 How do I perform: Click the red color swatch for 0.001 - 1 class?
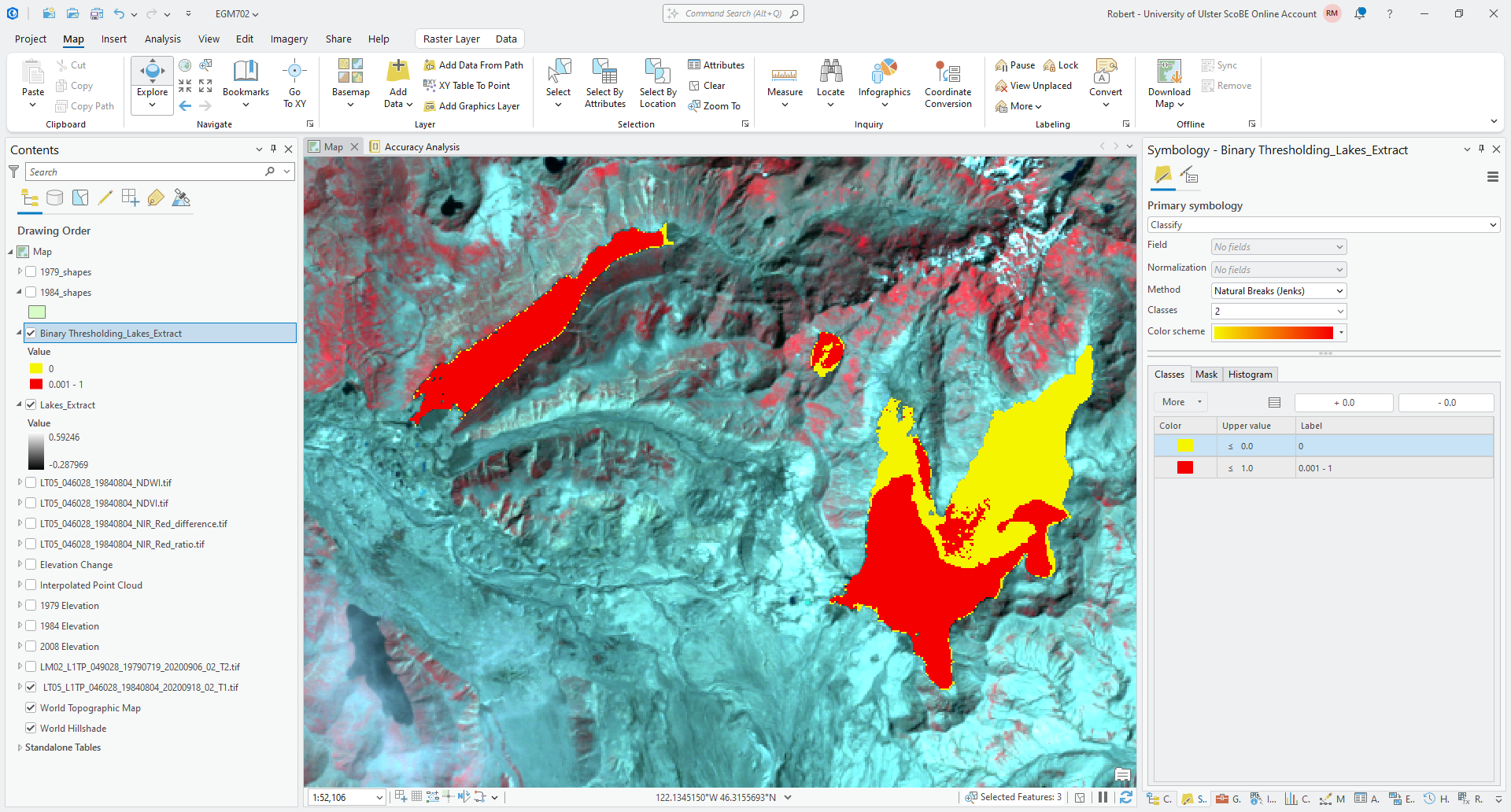1184,468
